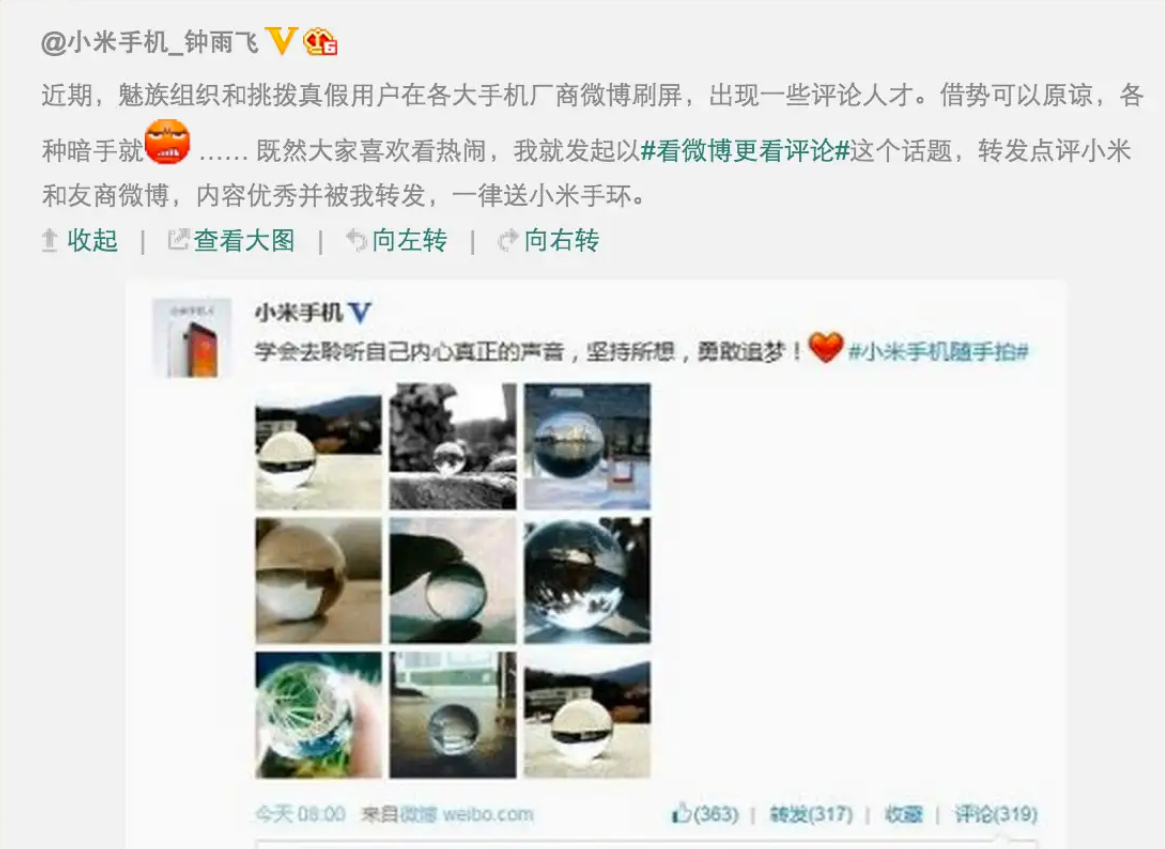Open the #小米手机随手拍# hashtag
The image size is (1165, 849).
(x=938, y=351)
